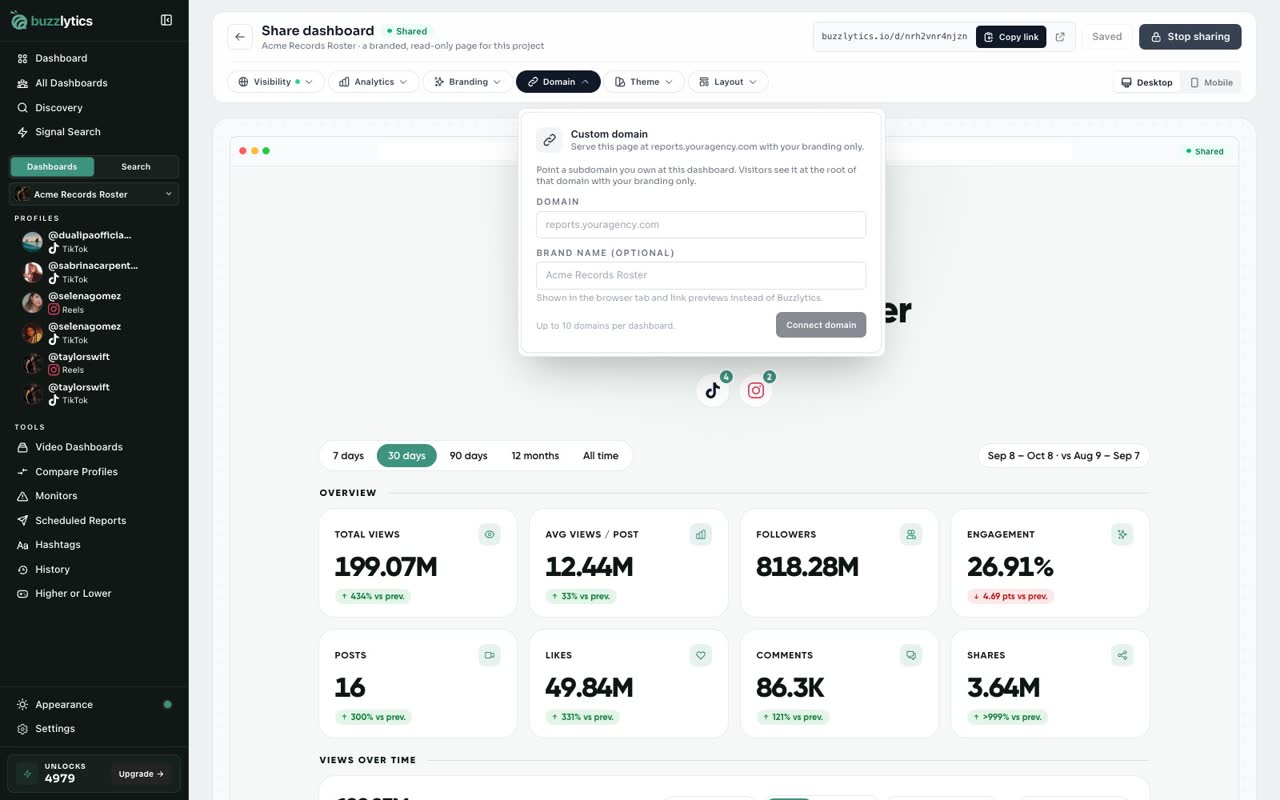This screenshot has height=800, width=1280.
Task: Select the Desktop preview mode
Action: pos(1147,82)
